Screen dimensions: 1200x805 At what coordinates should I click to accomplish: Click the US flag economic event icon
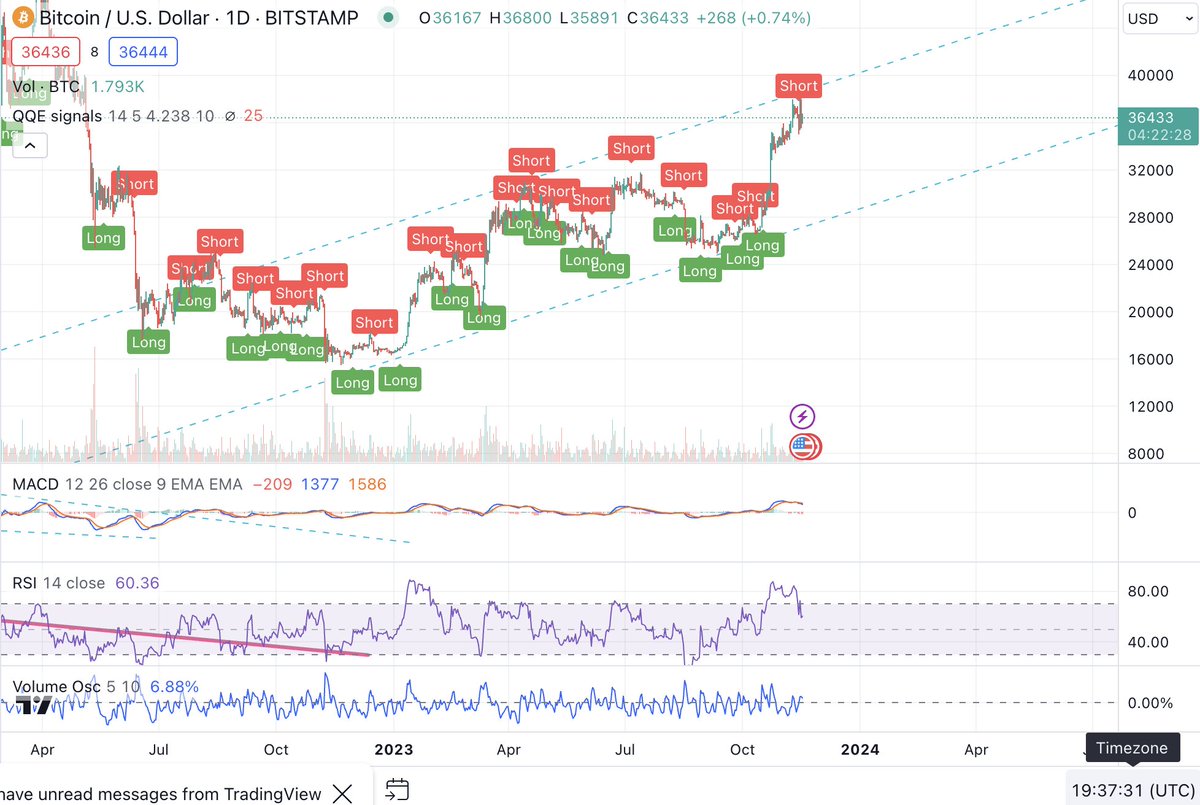pos(804,446)
